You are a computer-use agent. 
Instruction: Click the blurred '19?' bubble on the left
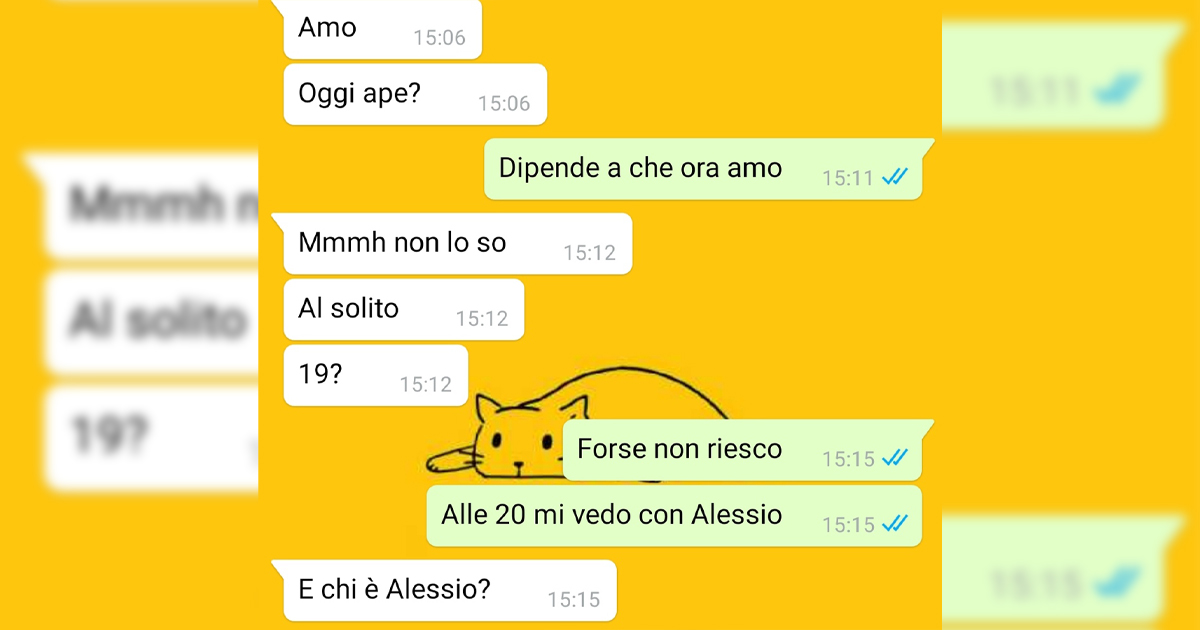[x=150, y=439]
